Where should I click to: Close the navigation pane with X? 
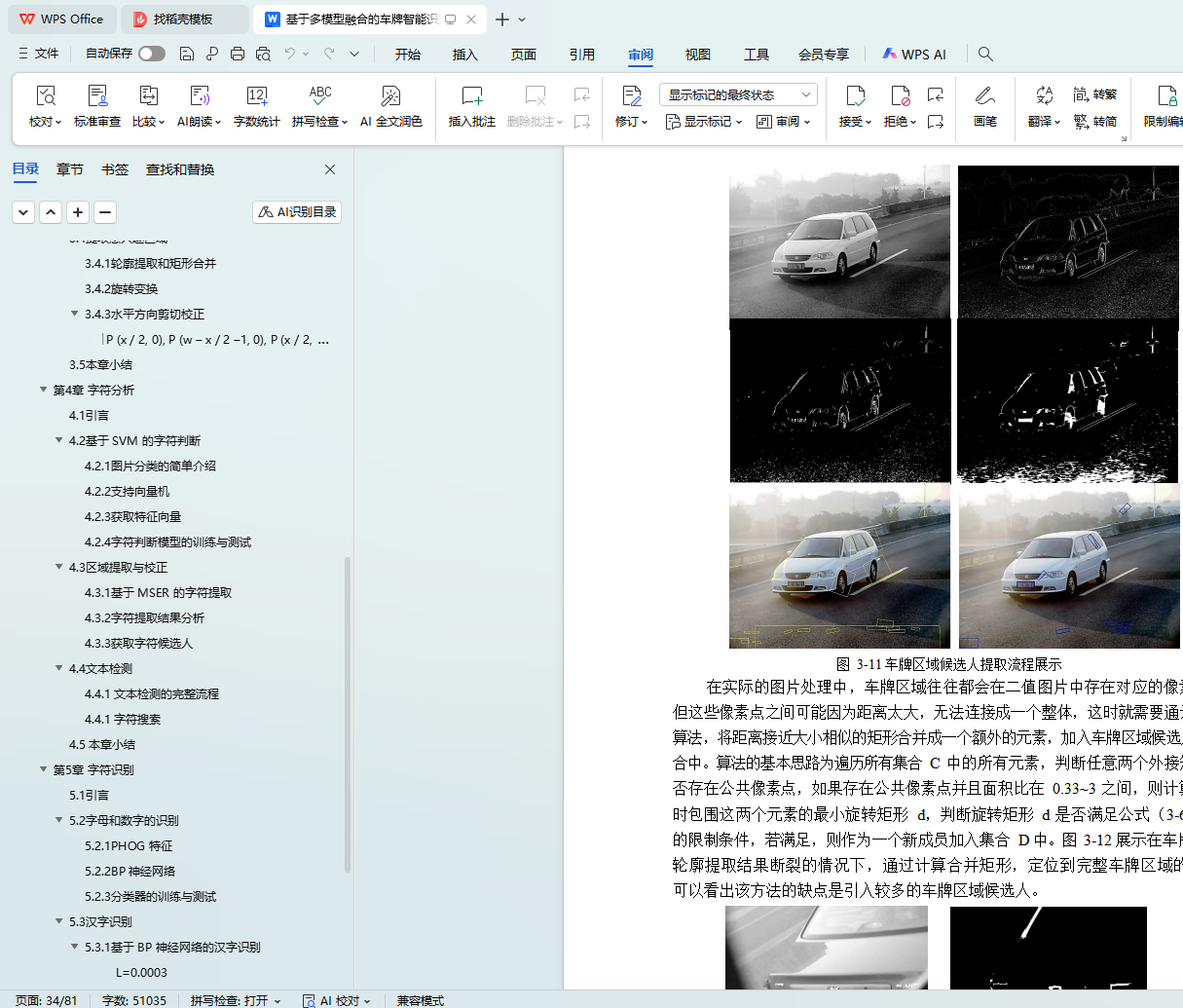pyautogui.click(x=330, y=169)
